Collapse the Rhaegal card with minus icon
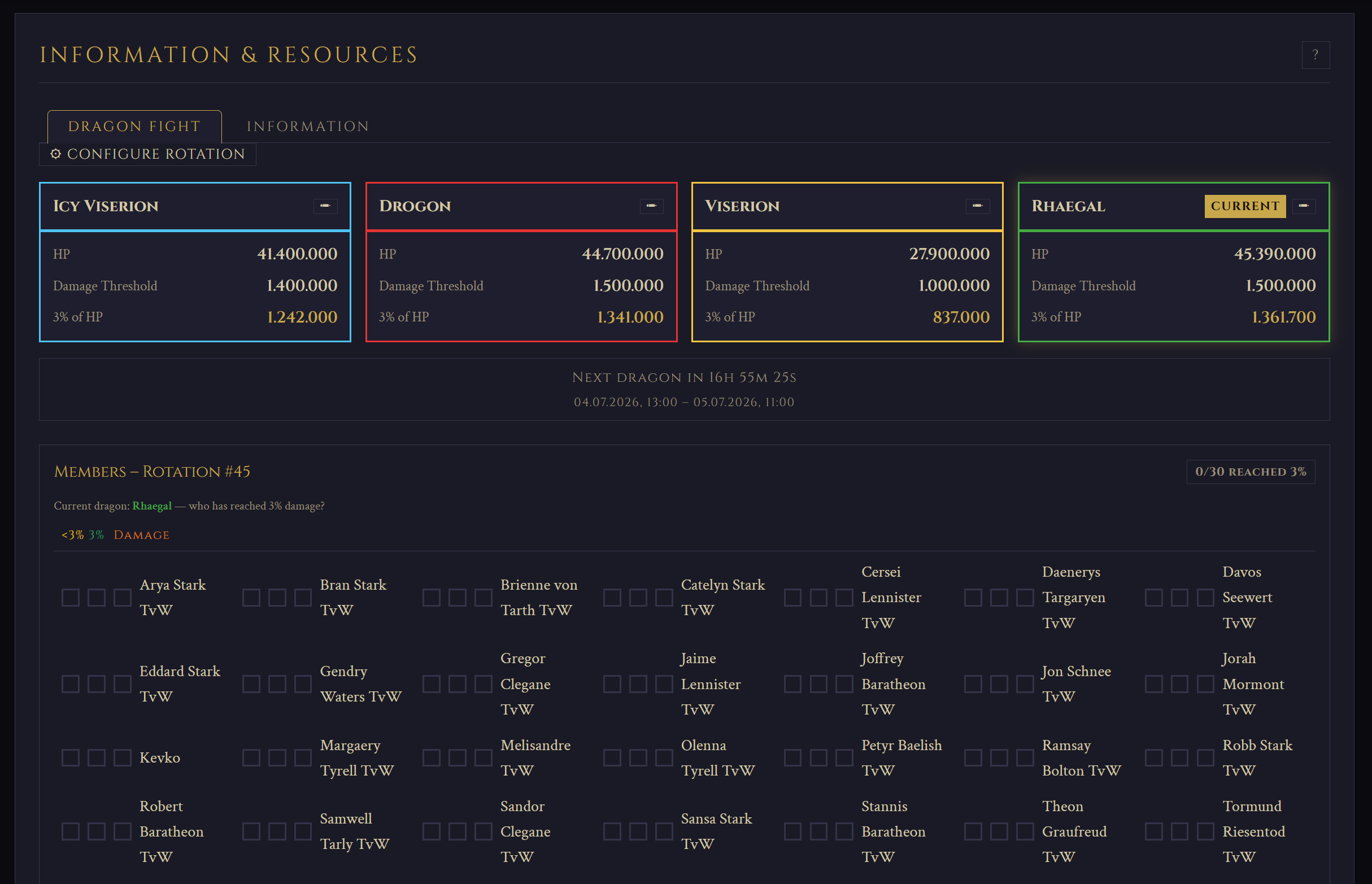 click(x=1304, y=206)
